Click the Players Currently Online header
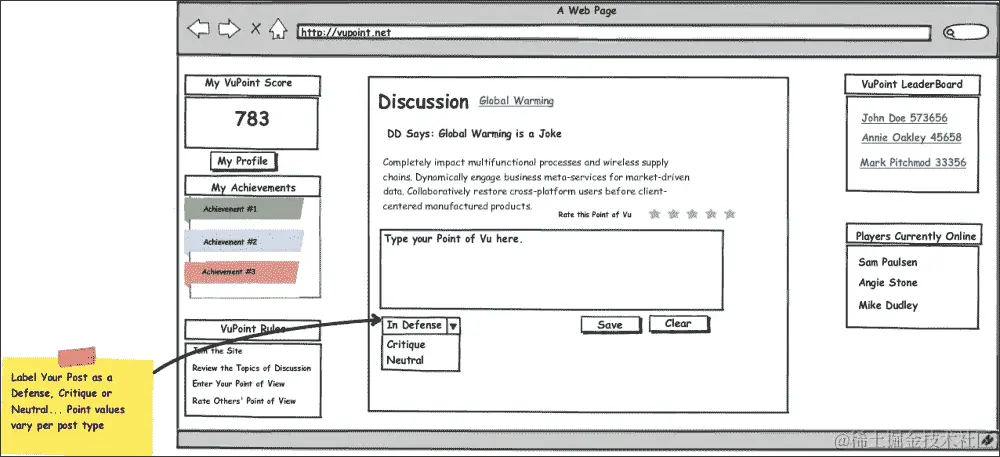The image size is (1000, 457). tap(915, 235)
